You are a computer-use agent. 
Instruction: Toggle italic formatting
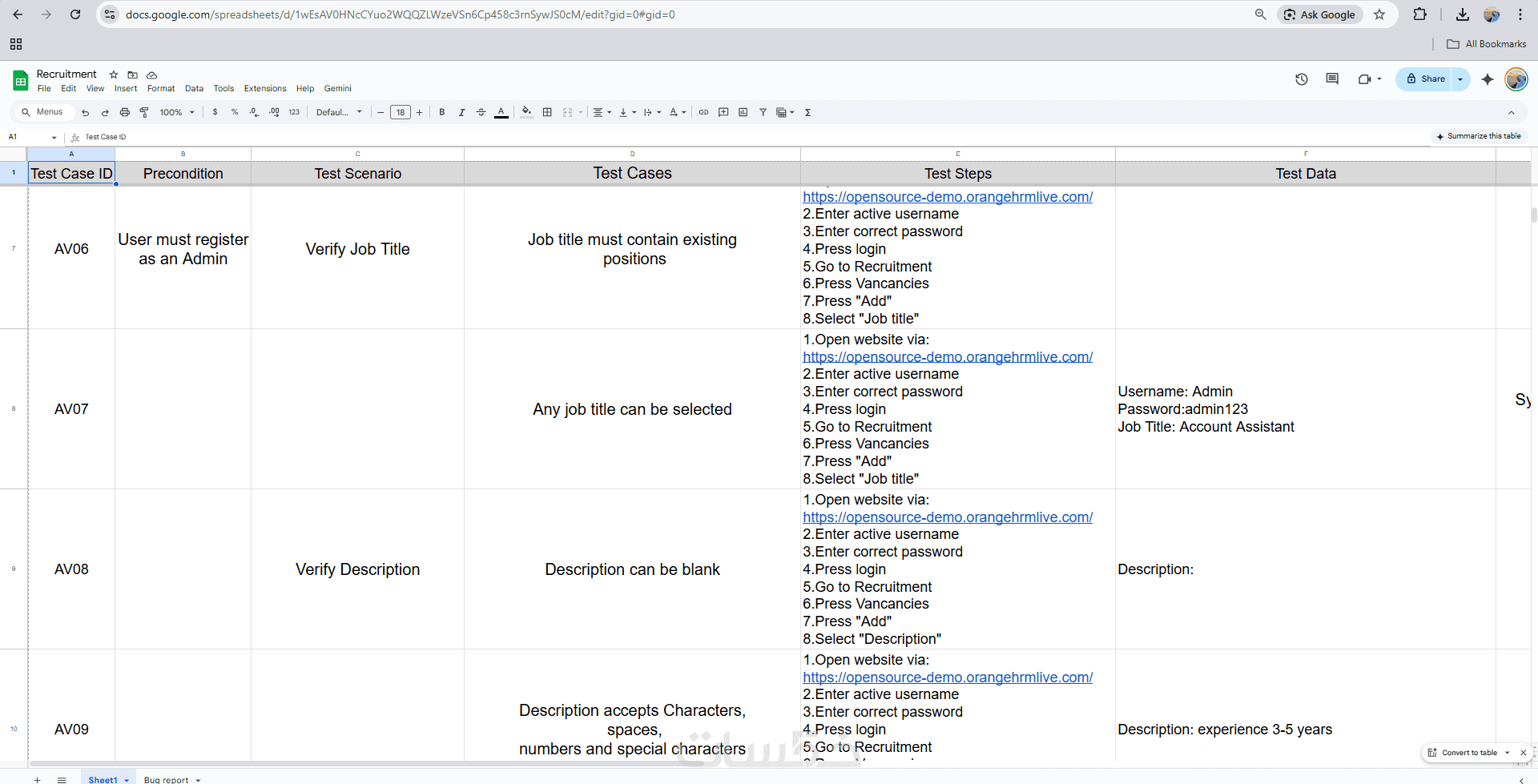[x=461, y=112]
